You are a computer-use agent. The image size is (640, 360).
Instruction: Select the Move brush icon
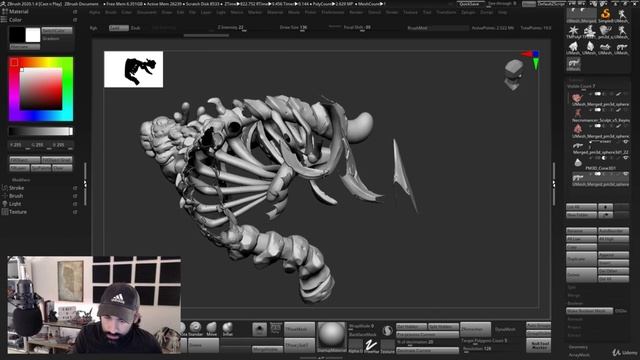pyautogui.click(x=211, y=328)
